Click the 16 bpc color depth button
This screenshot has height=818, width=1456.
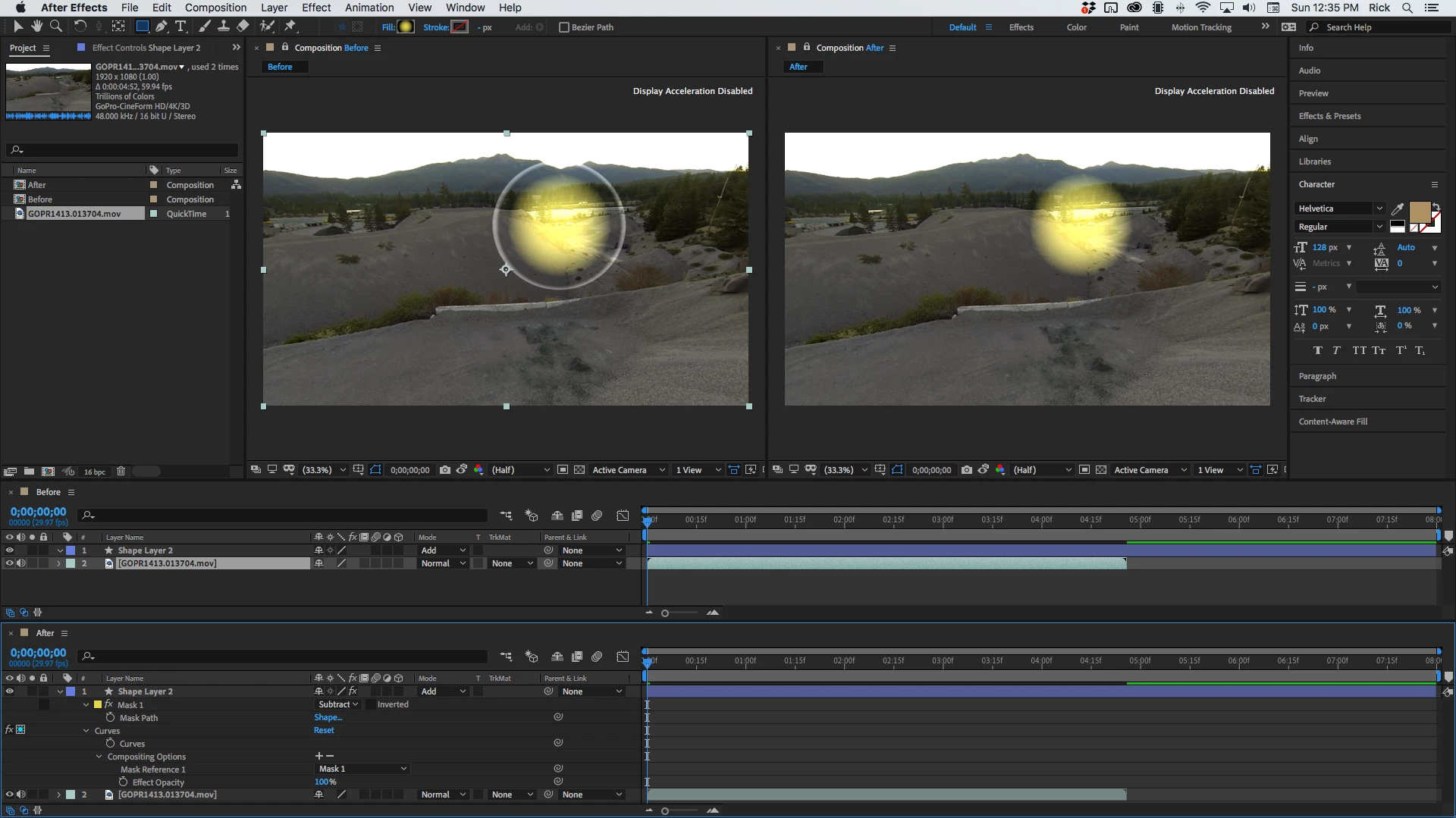tap(94, 472)
